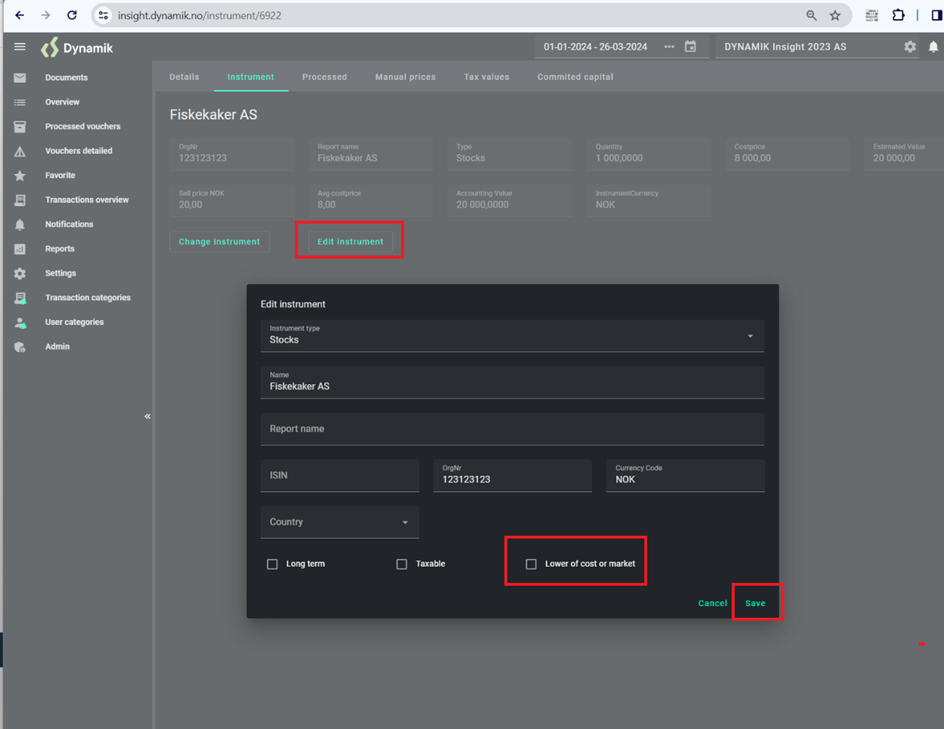Image resolution: width=944 pixels, height=729 pixels.
Task: Open the calendar date picker icon
Action: tap(690, 47)
